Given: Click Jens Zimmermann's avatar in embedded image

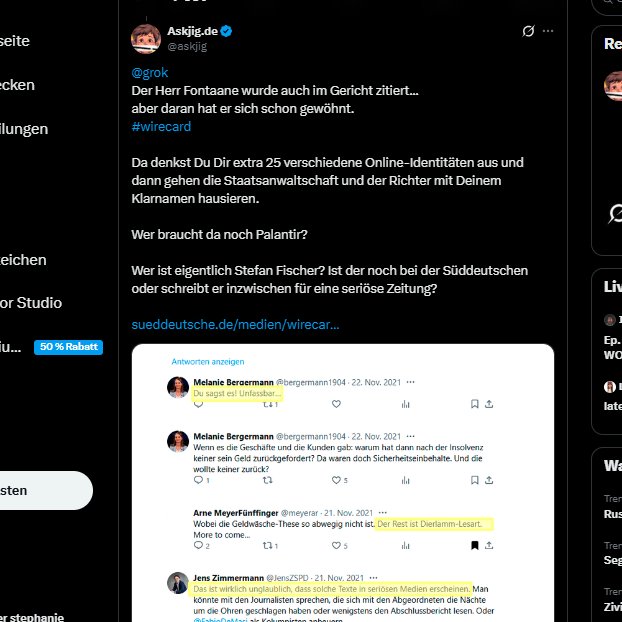Looking at the screenshot, I should [x=178, y=583].
